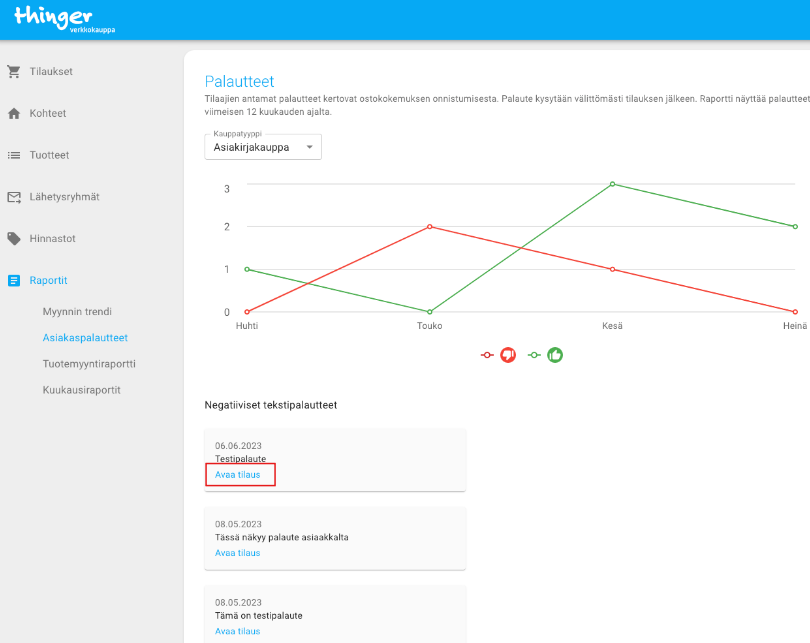810x643 pixels.
Task: Open Hinnastot in the sidebar
Action: tap(52, 239)
